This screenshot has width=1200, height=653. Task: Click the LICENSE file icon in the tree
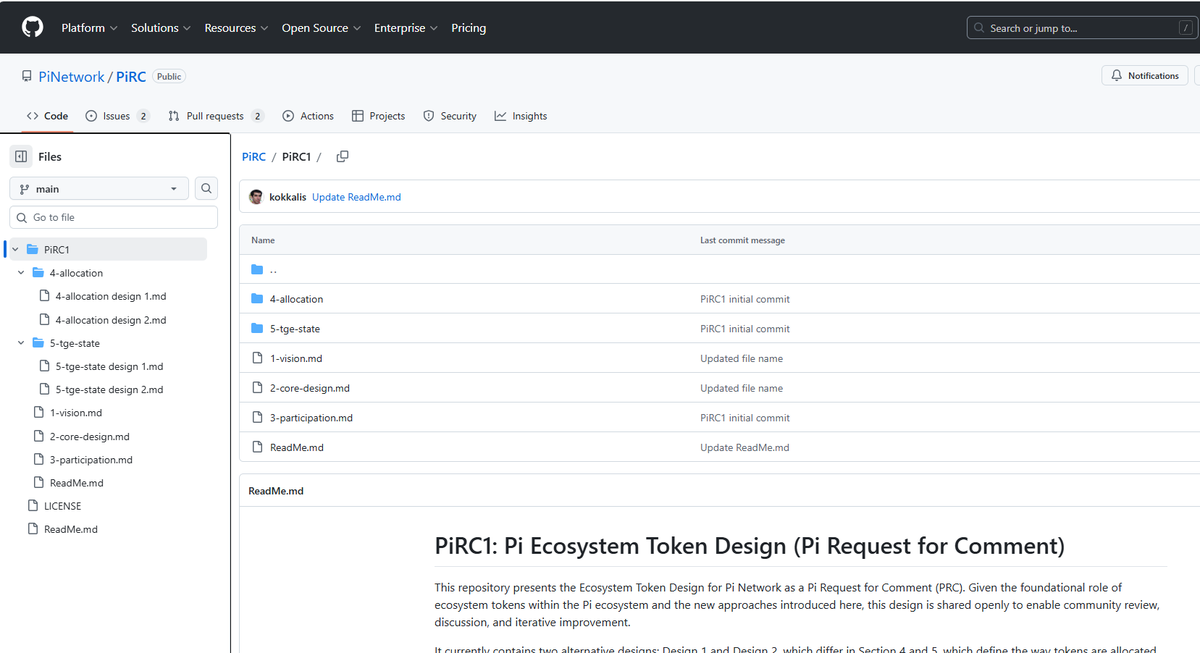tap(33, 506)
